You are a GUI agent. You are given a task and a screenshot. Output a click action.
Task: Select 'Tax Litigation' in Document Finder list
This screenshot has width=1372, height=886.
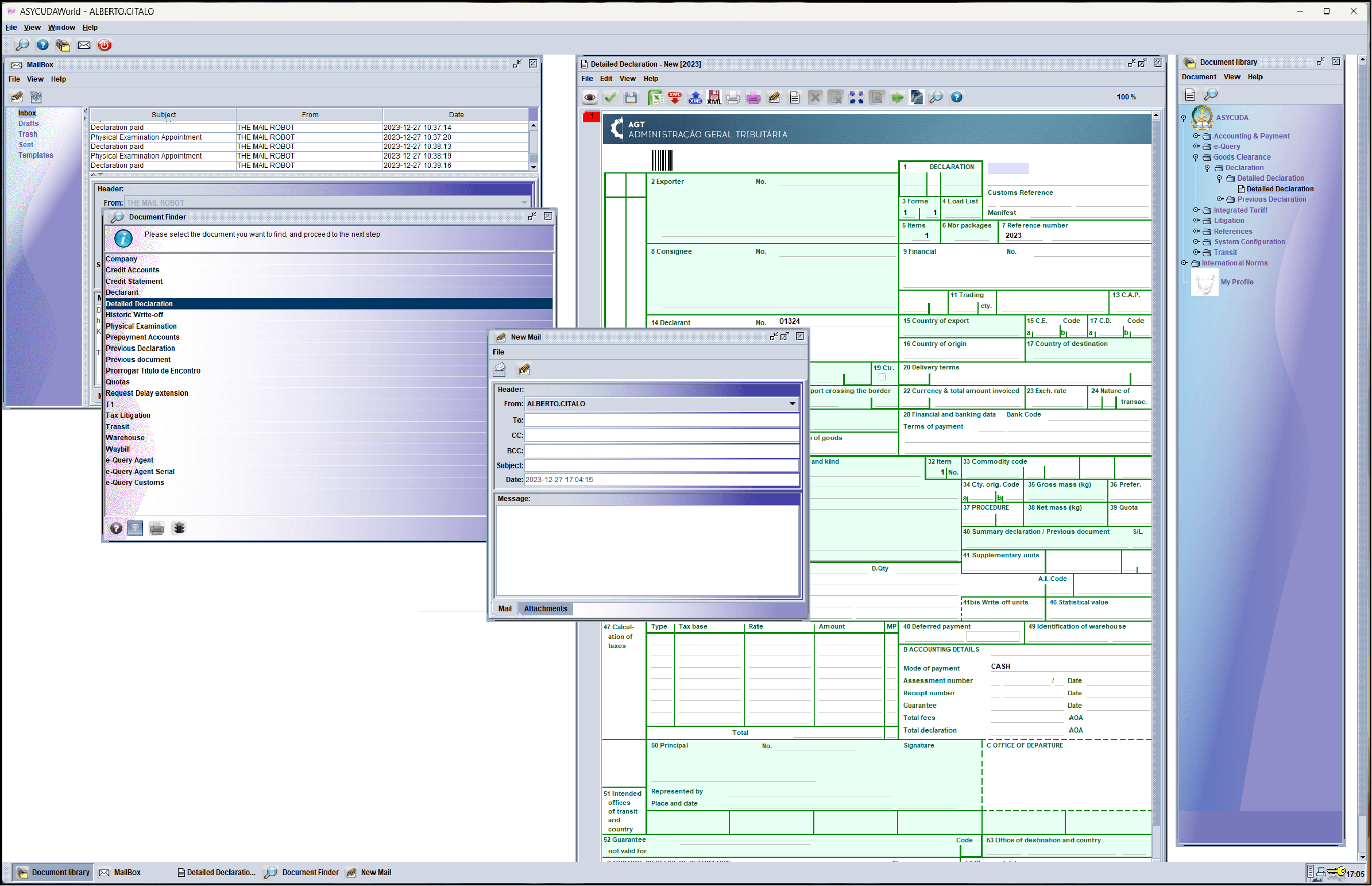tap(329, 415)
